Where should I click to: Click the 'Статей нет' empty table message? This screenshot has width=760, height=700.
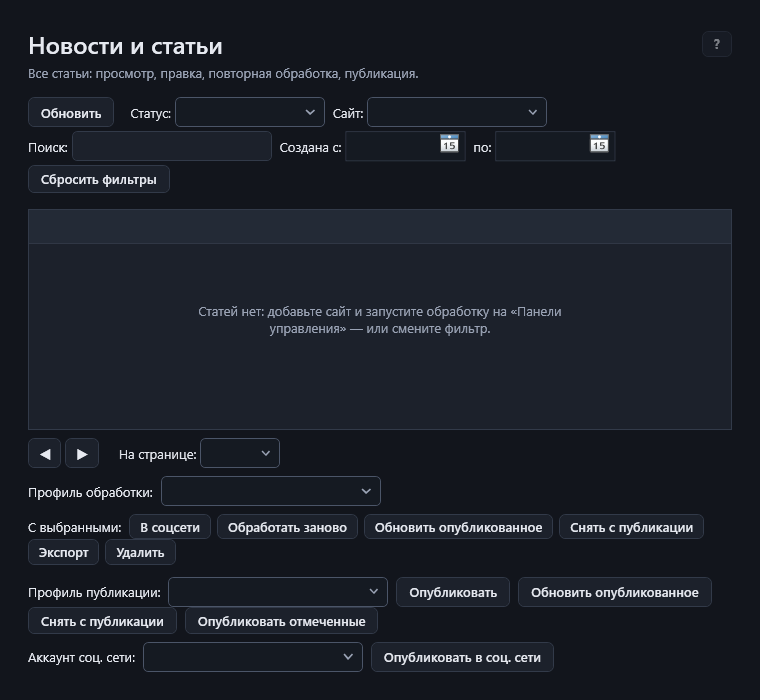380,320
